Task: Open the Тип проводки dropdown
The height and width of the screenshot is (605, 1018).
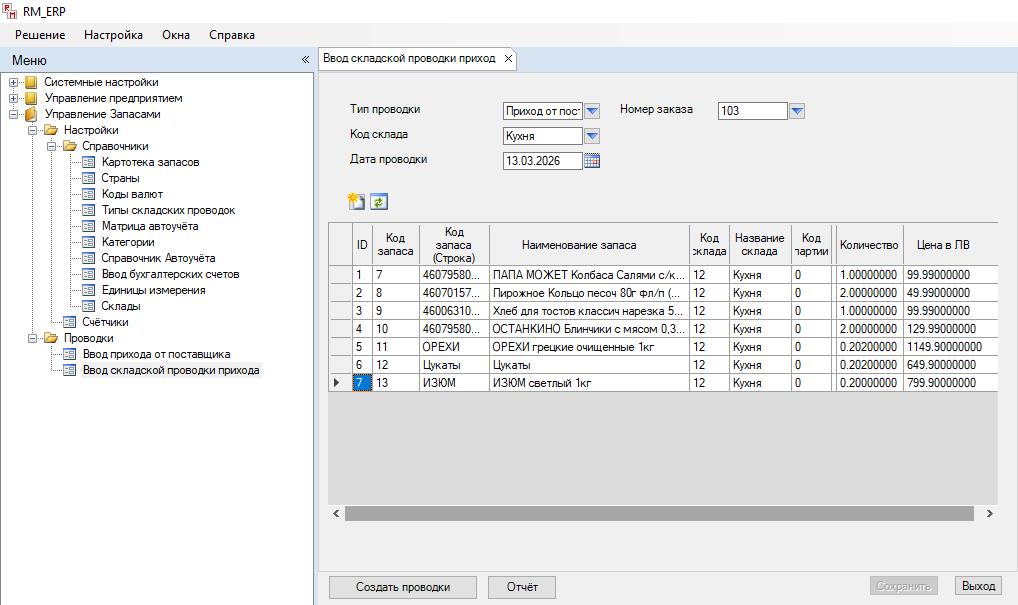Action: tap(591, 111)
